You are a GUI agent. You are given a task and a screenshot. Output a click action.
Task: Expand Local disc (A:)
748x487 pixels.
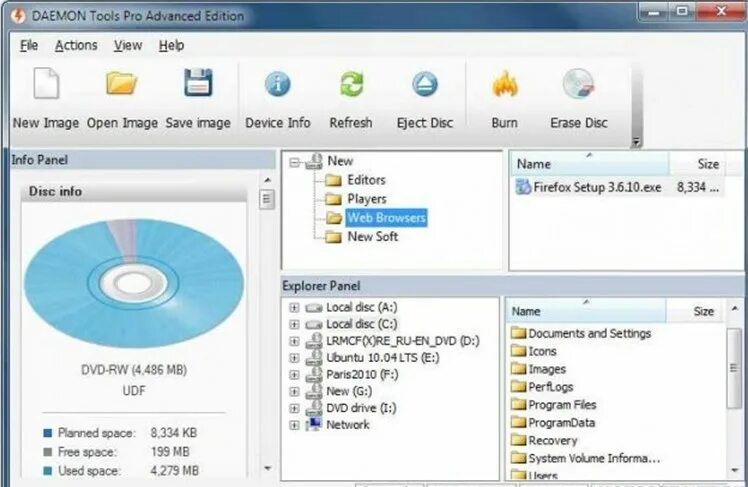pos(294,308)
